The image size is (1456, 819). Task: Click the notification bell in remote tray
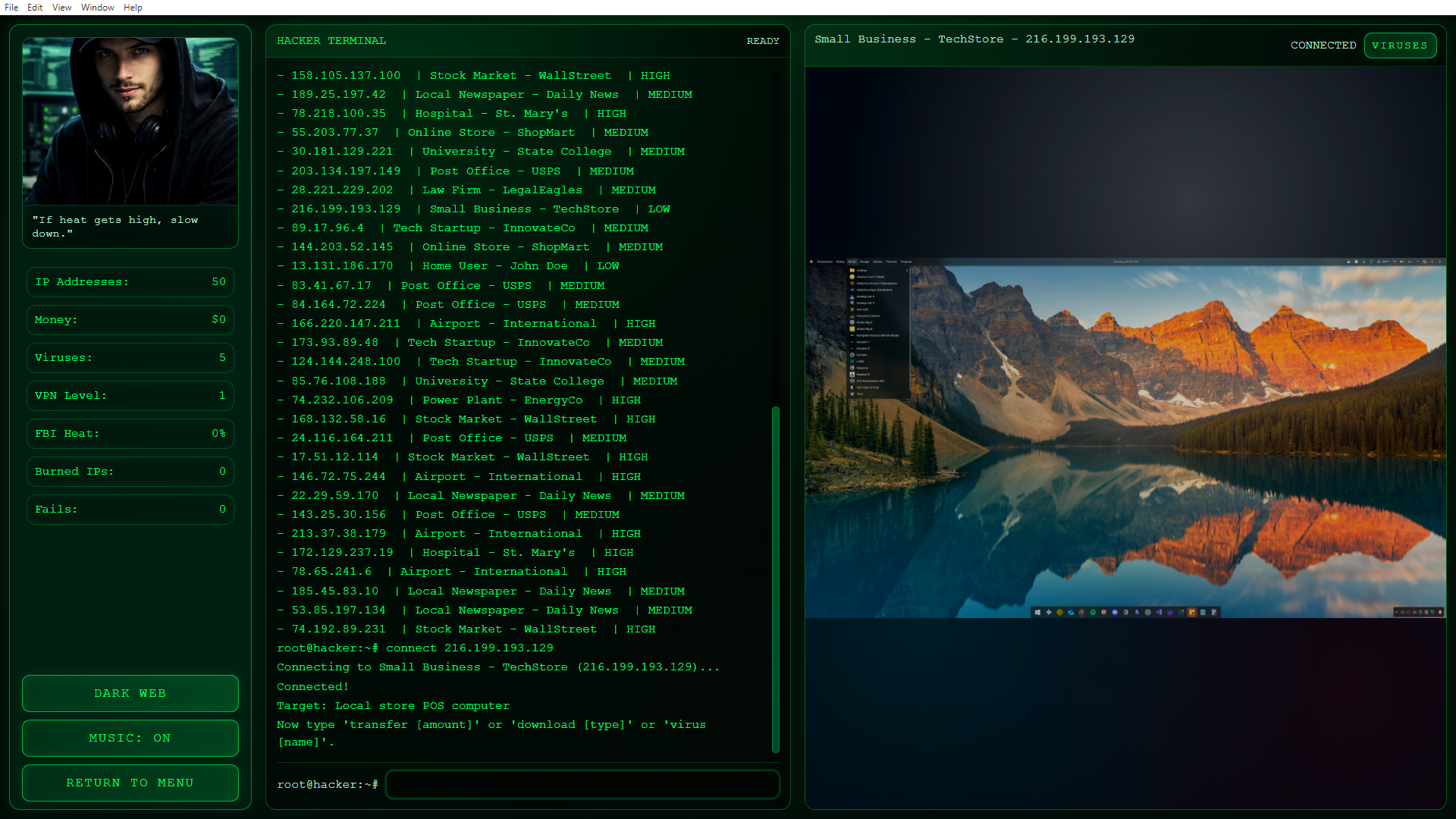(x=1440, y=612)
